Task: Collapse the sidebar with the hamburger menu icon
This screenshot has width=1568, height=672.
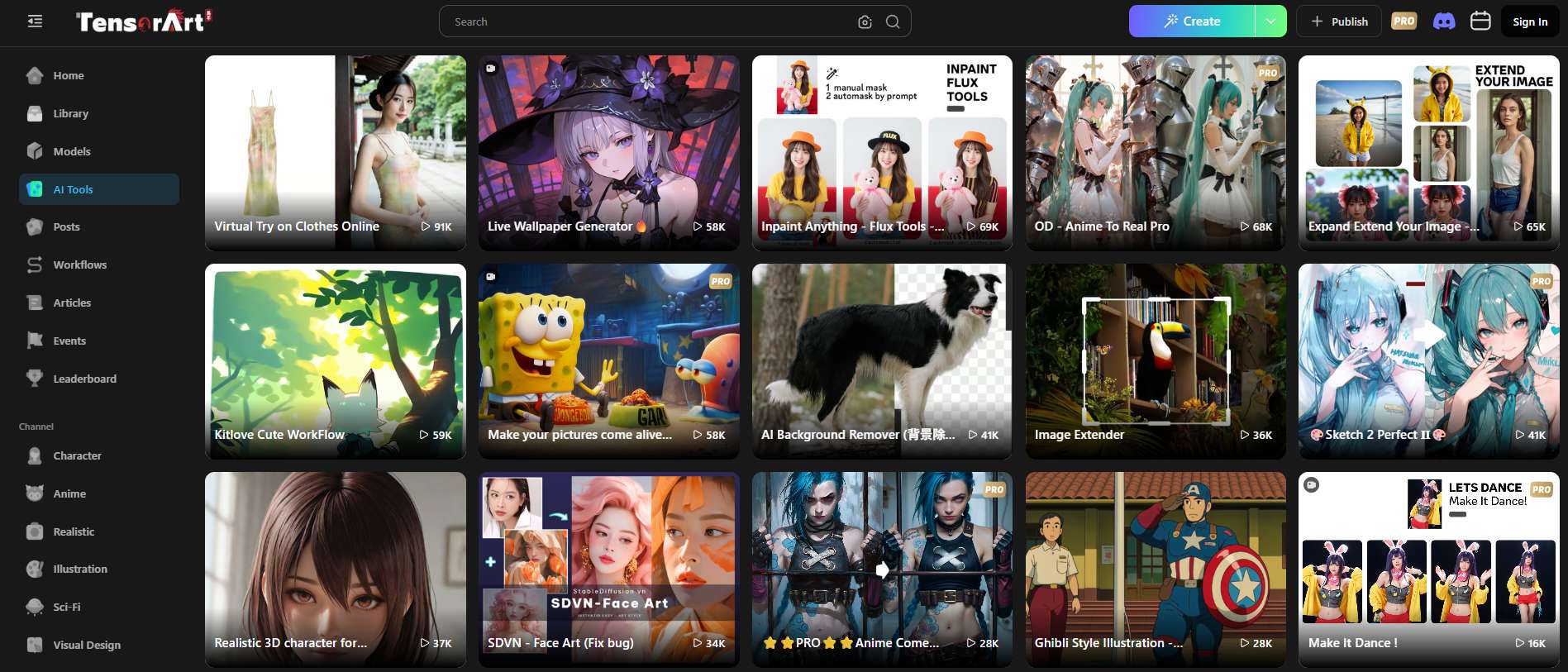Action: [x=35, y=21]
